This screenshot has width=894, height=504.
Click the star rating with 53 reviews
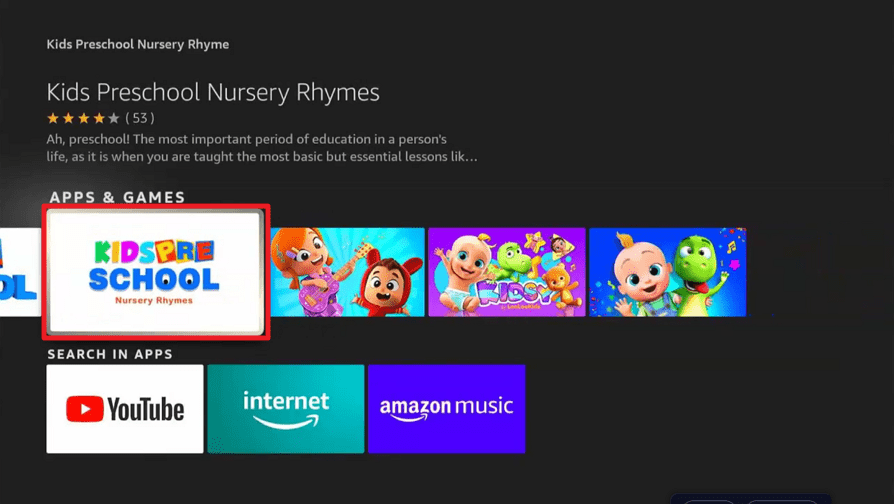click(x=101, y=118)
